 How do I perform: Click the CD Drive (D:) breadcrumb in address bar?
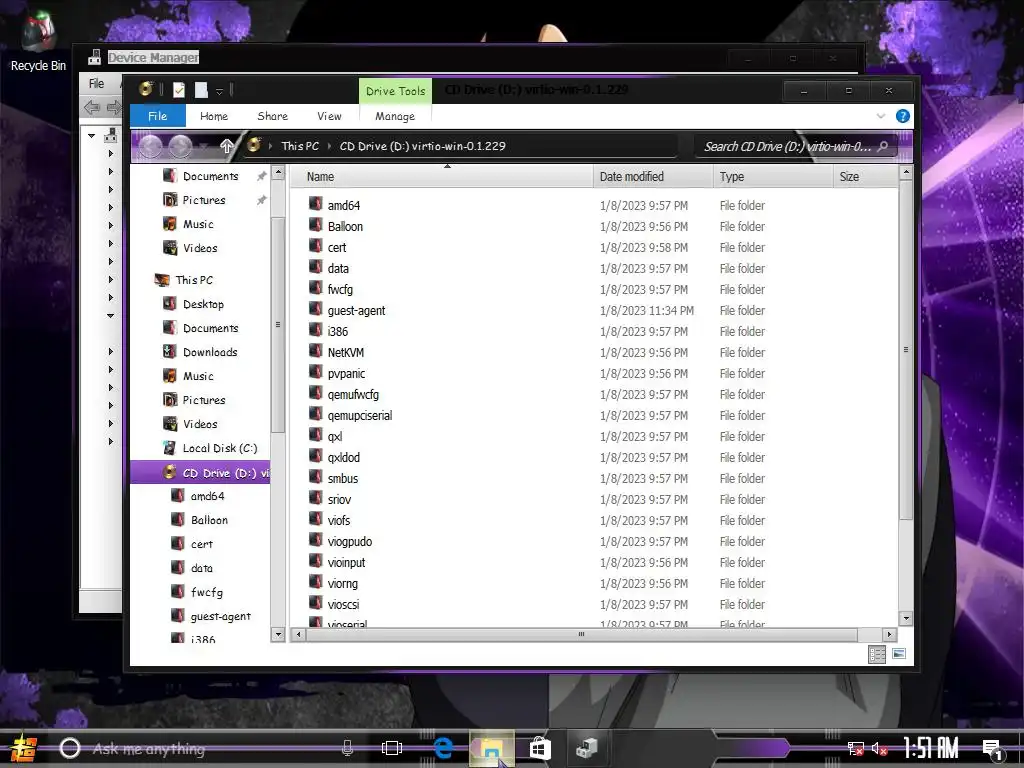[422, 146]
